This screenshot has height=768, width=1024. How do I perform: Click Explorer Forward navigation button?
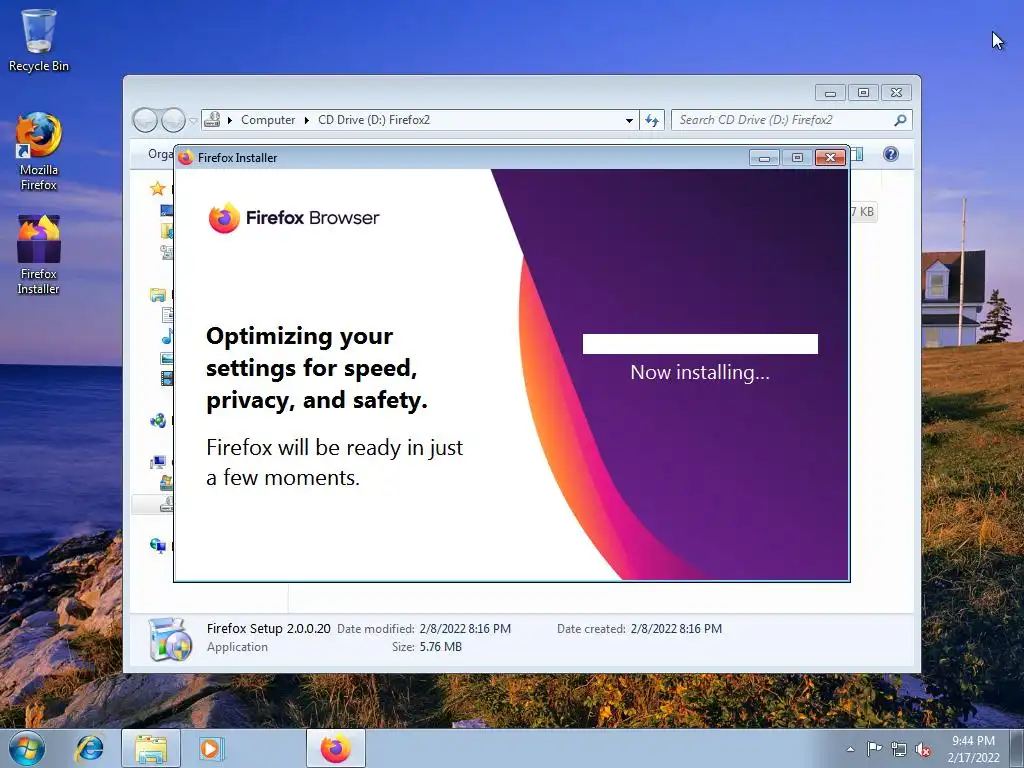coord(173,120)
